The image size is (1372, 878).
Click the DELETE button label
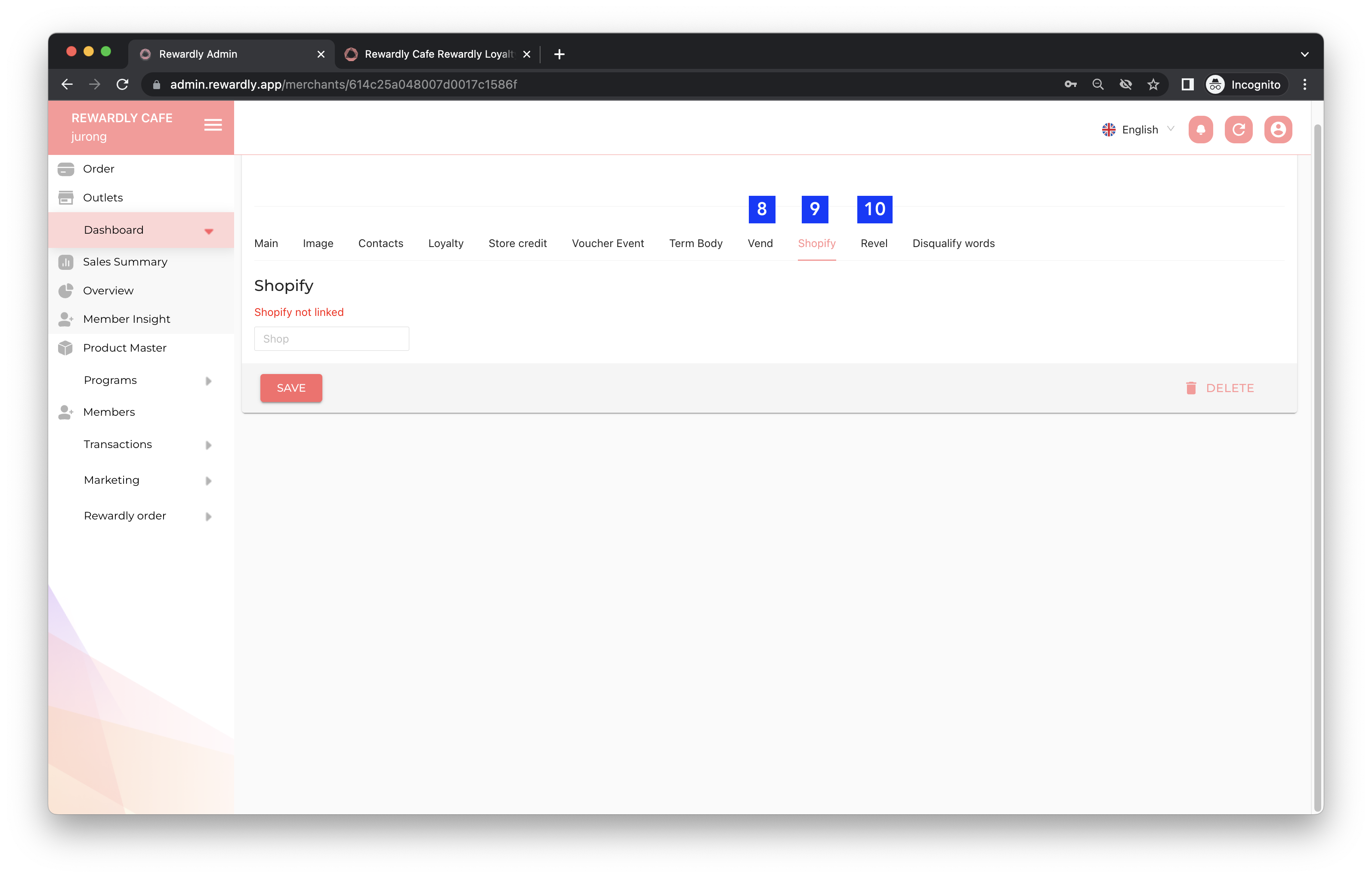coord(1230,388)
